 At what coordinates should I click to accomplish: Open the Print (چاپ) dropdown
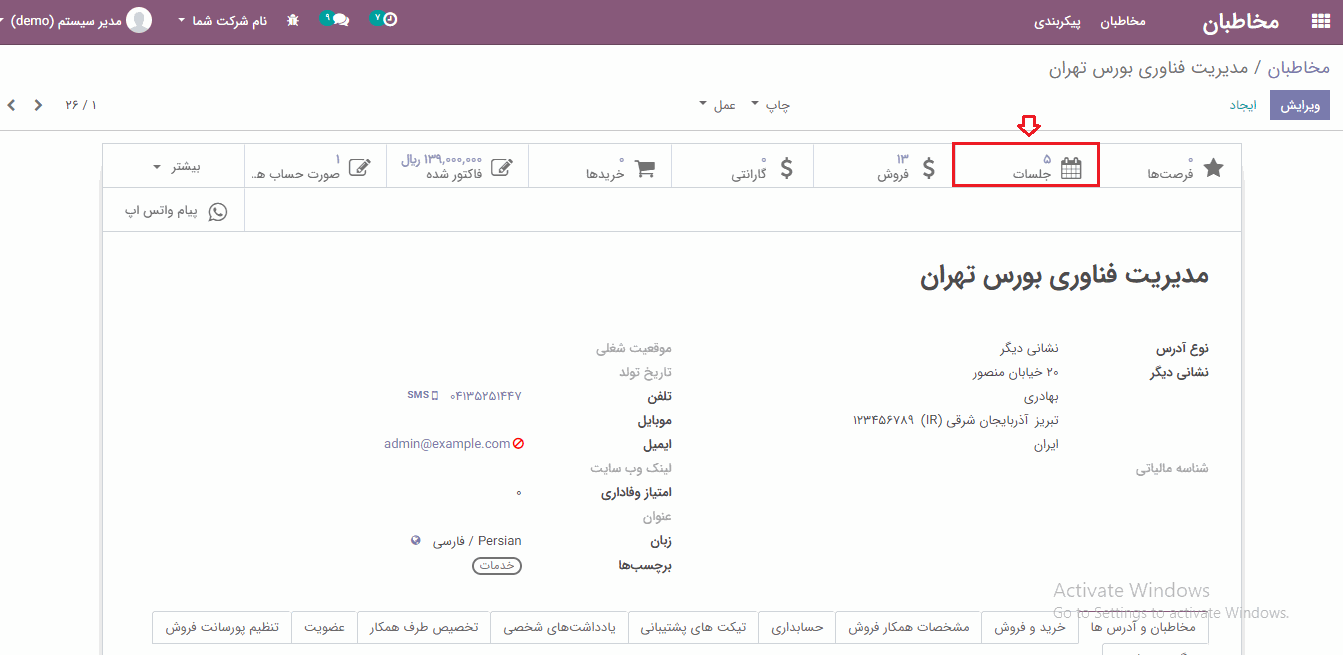[770, 105]
